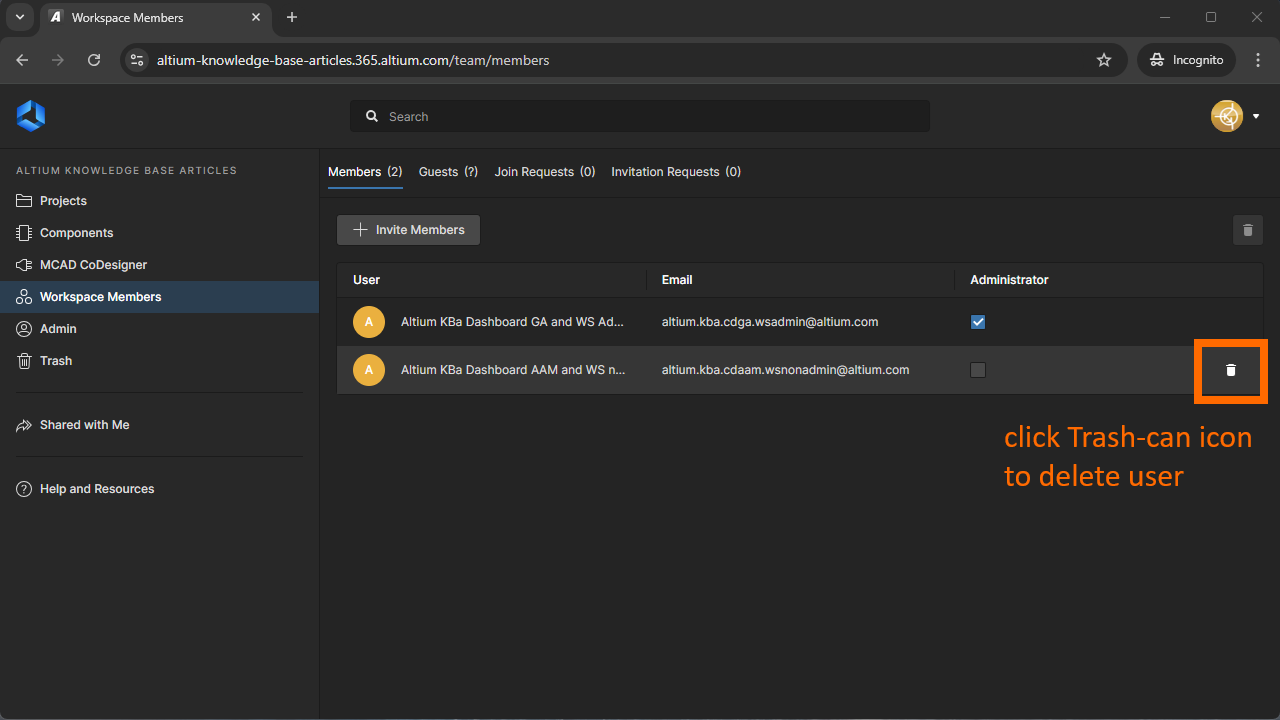Open Help and Resources

coord(96,489)
